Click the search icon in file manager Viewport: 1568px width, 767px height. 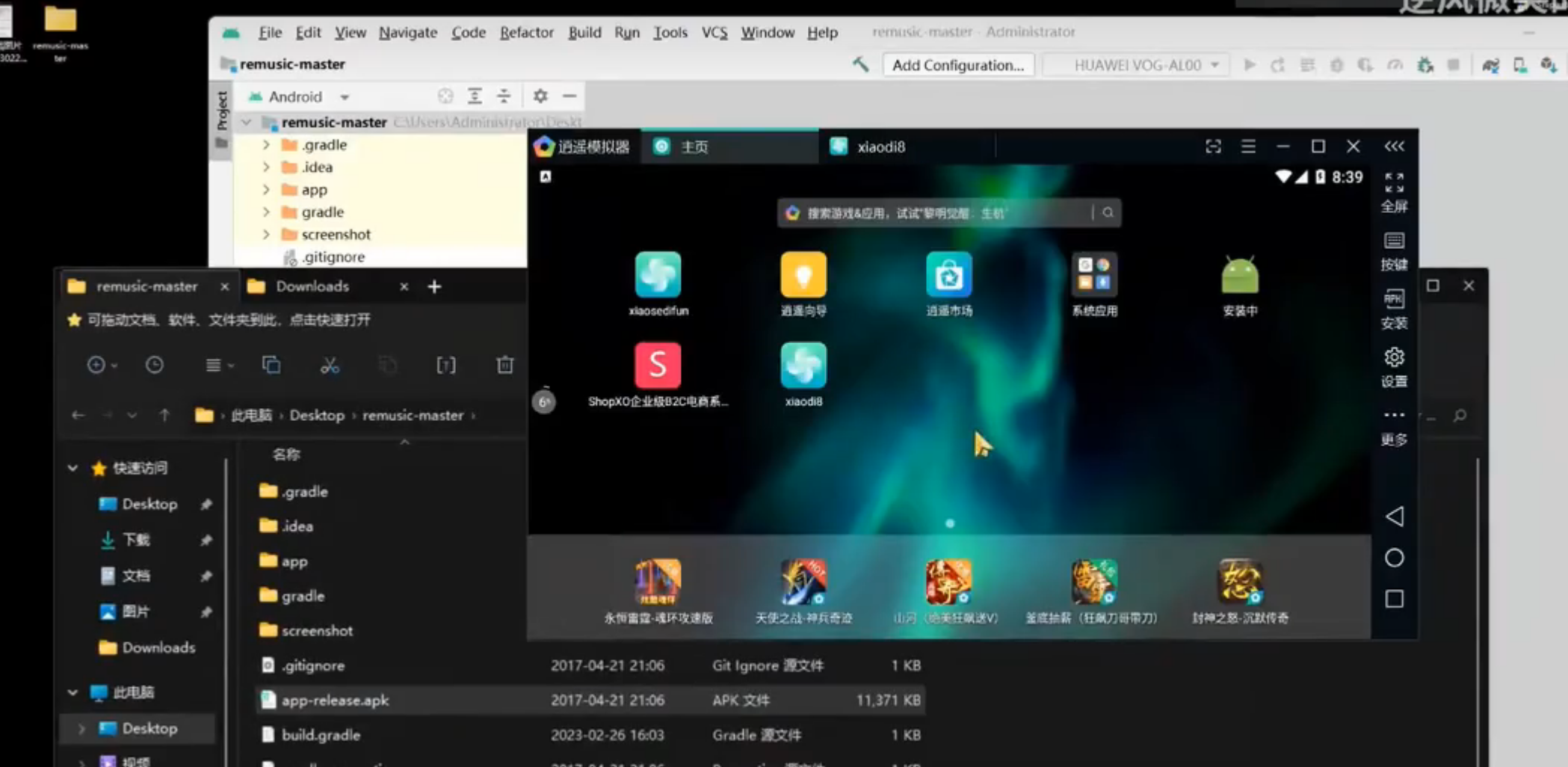point(1459,415)
